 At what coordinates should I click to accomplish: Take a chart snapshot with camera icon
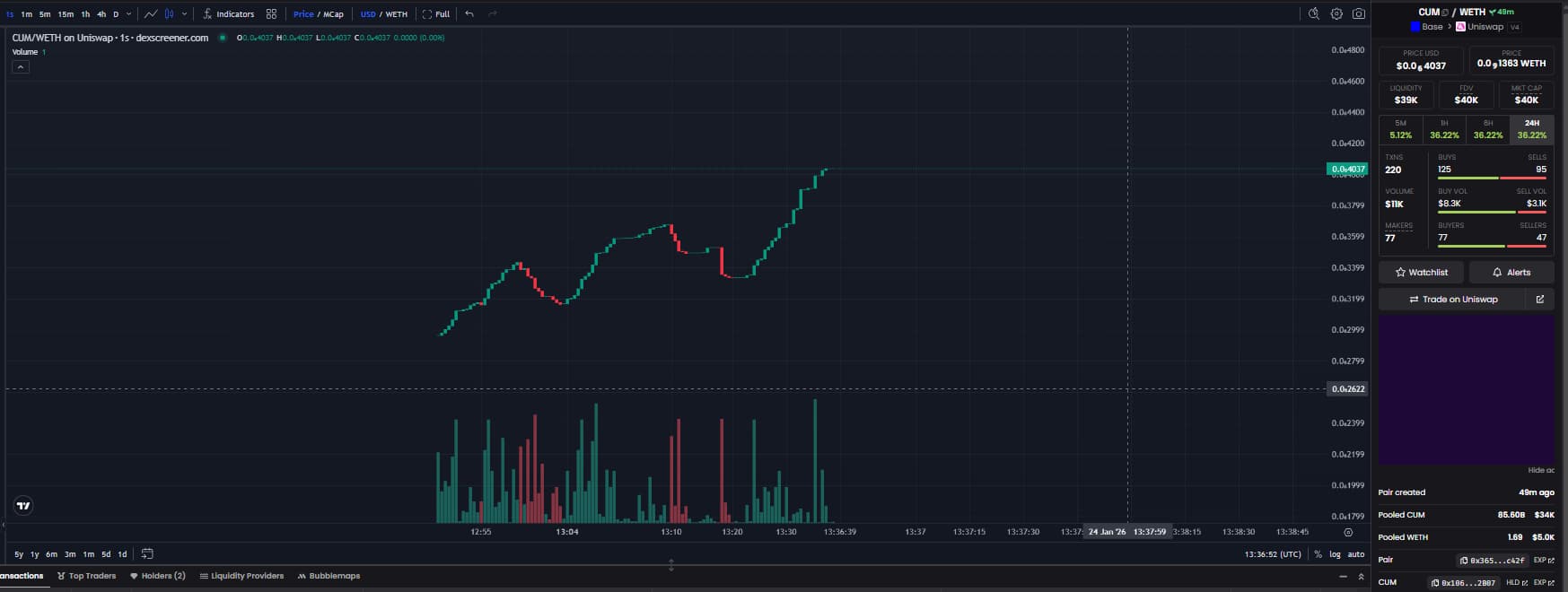point(1359,14)
